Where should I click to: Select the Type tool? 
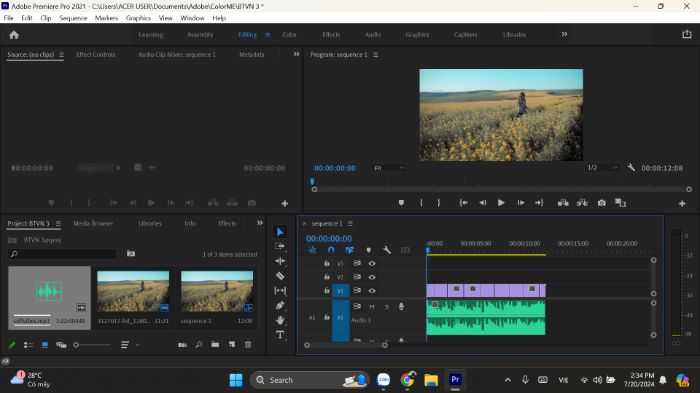[280, 335]
